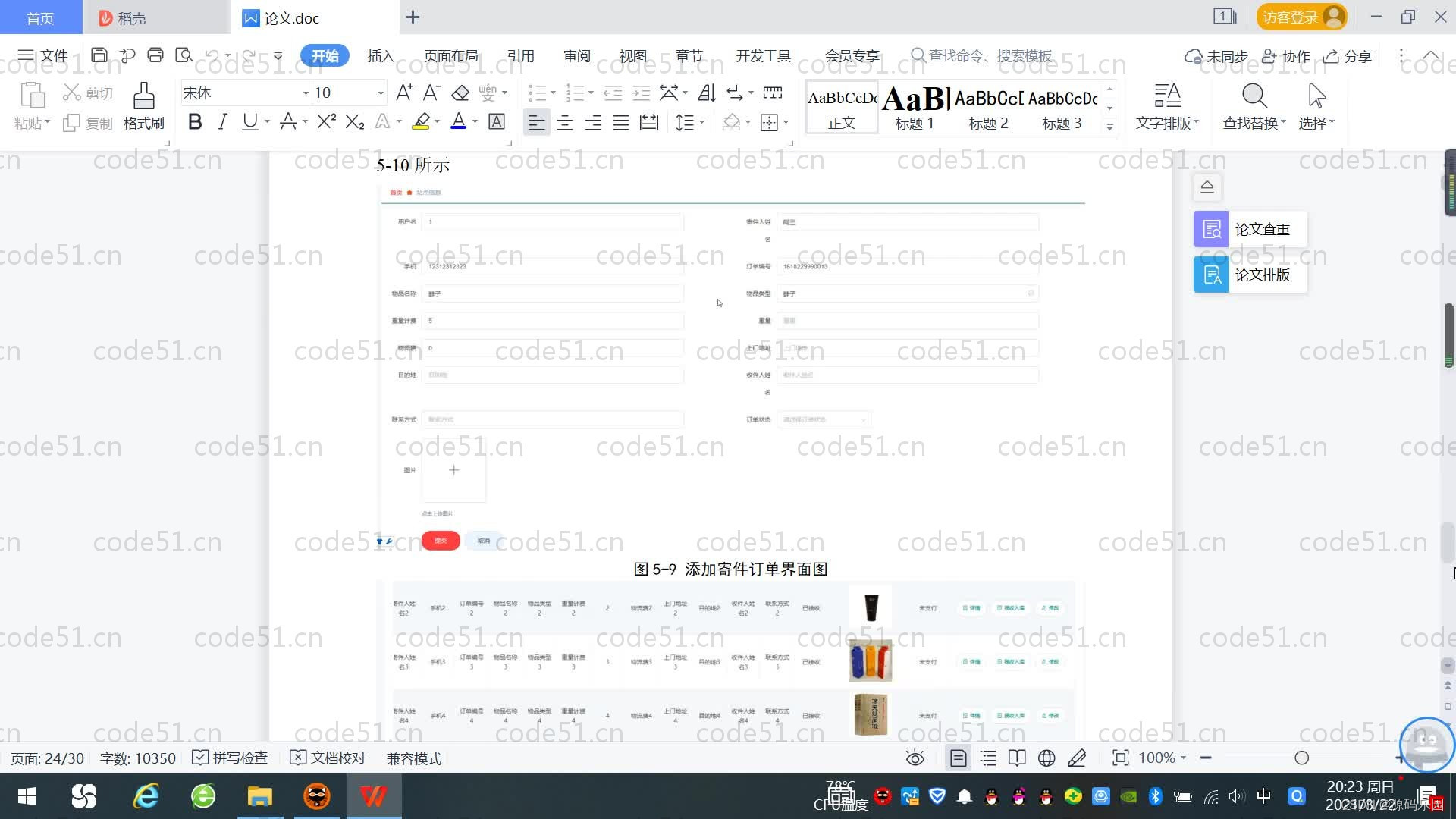The height and width of the screenshot is (819, 1456).
Task: Switch to the 审阅 ribbon tab
Action: click(x=576, y=55)
